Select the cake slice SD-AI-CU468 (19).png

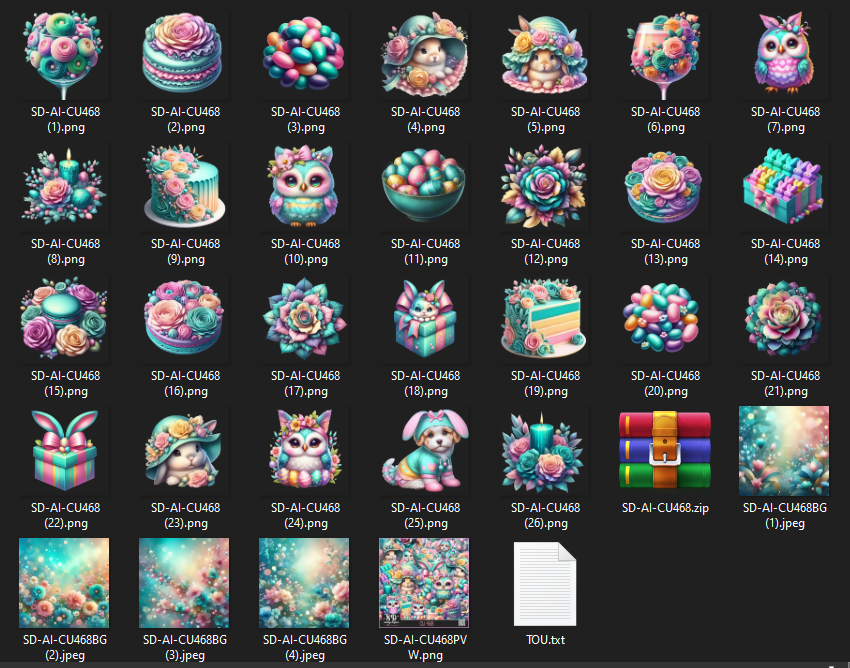pos(545,319)
